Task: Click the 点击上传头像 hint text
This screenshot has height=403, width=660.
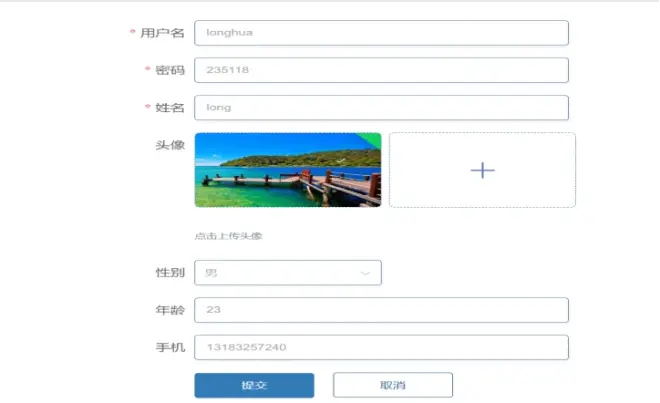Action: 228,237
